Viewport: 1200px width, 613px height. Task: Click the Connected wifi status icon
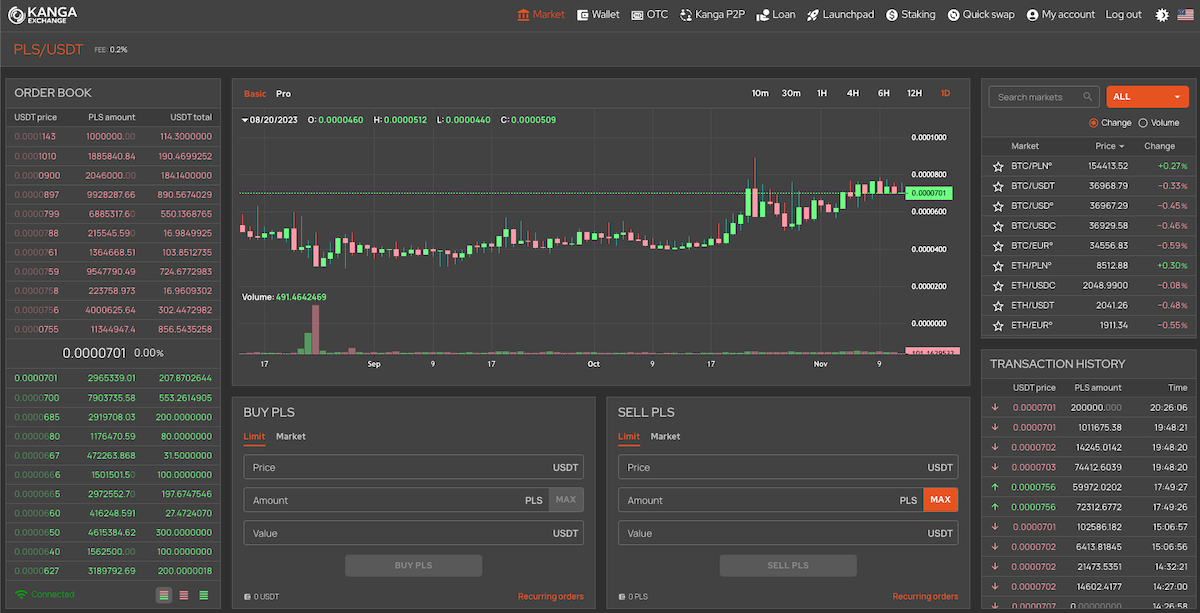21,594
